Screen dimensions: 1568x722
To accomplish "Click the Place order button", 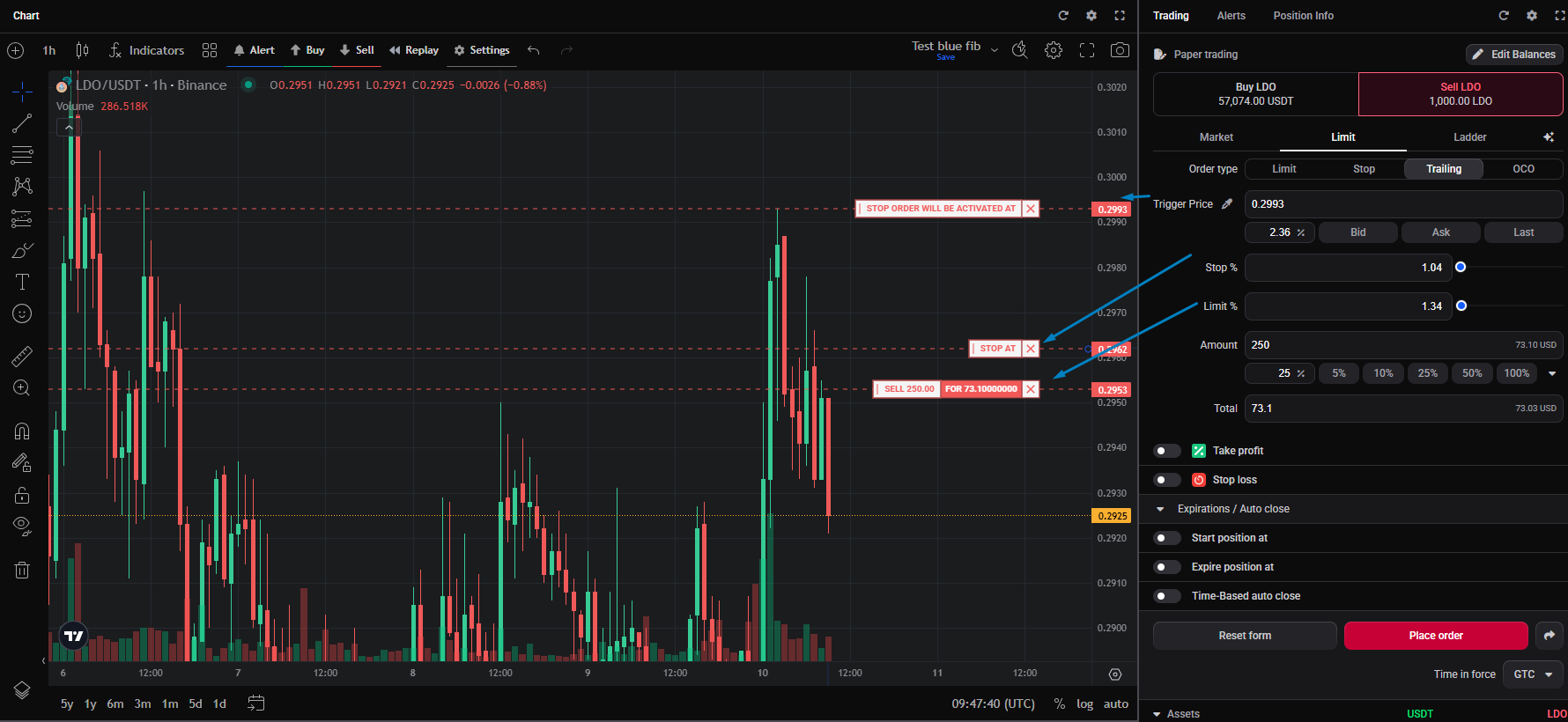I will 1436,636.
